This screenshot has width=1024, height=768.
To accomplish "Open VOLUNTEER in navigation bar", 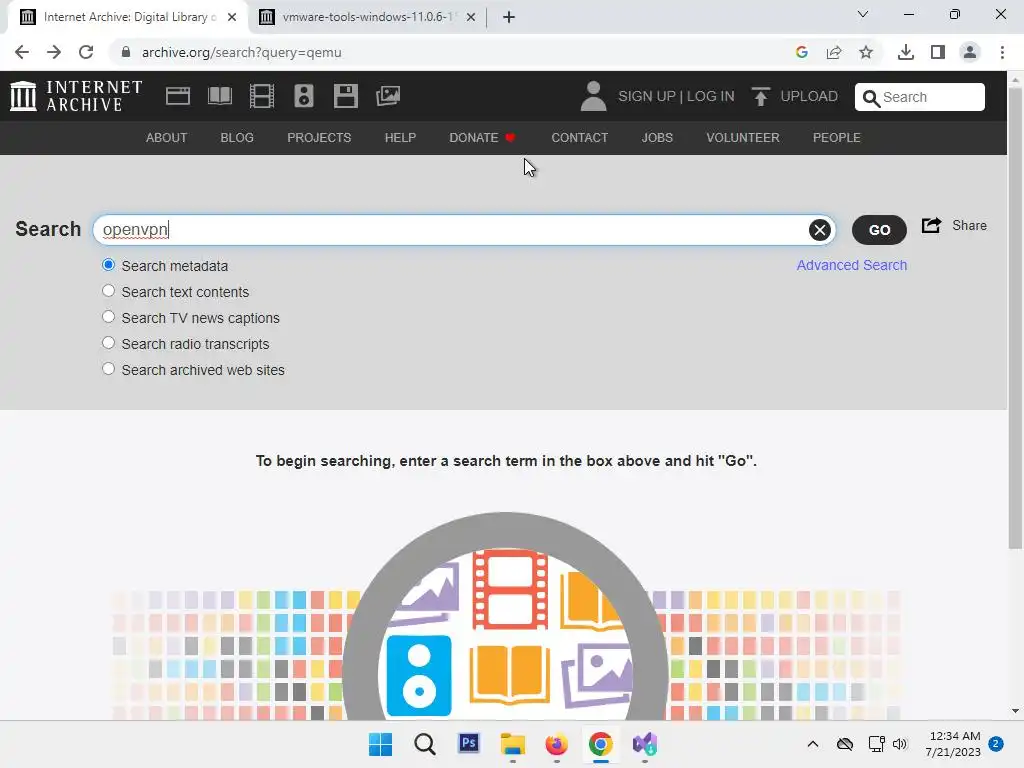I will point(743,138).
